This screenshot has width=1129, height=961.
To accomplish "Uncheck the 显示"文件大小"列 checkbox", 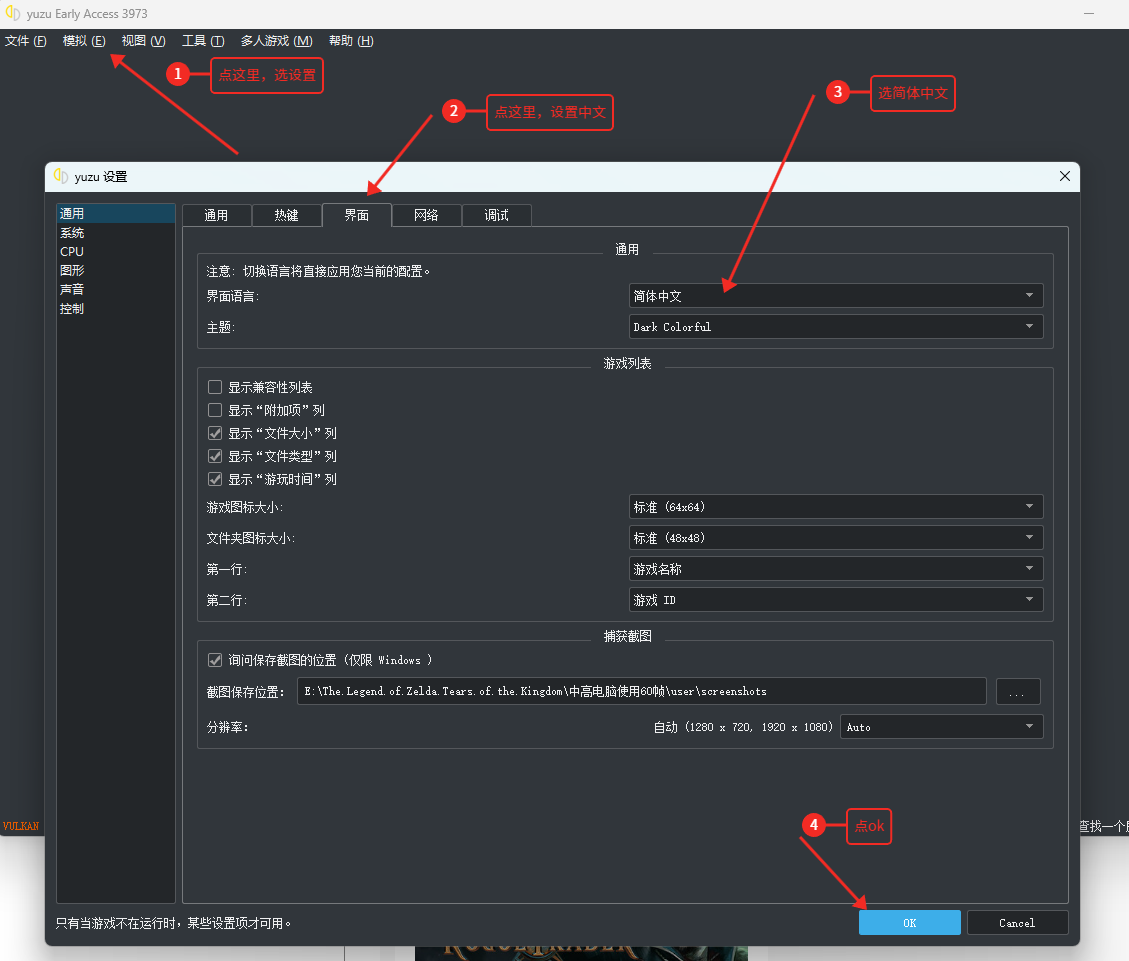I will pyautogui.click(x=215, y=433).
